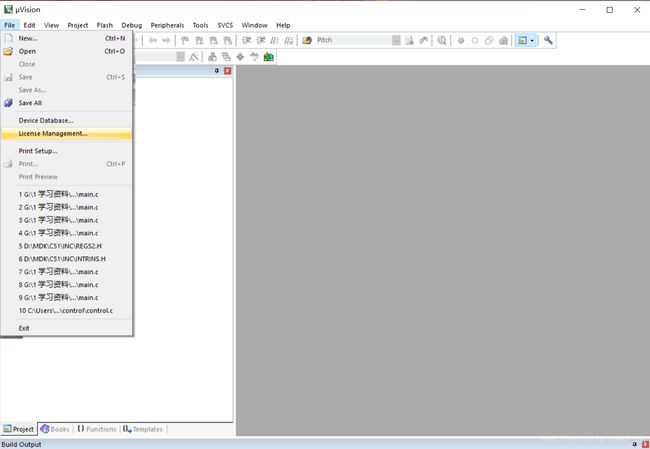Screen dimensions: 650x449
Task: Select New... in the File menu
Action: pos(67,38)
